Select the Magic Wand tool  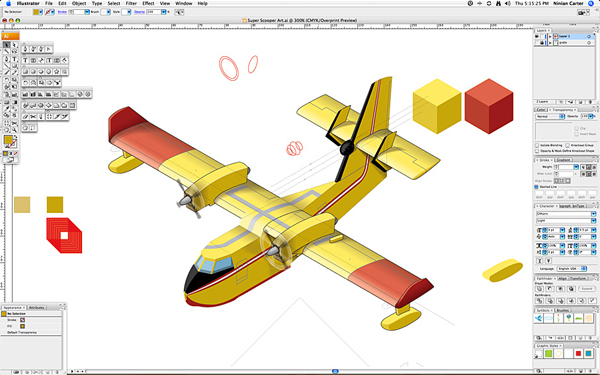[x=7, y=52]
